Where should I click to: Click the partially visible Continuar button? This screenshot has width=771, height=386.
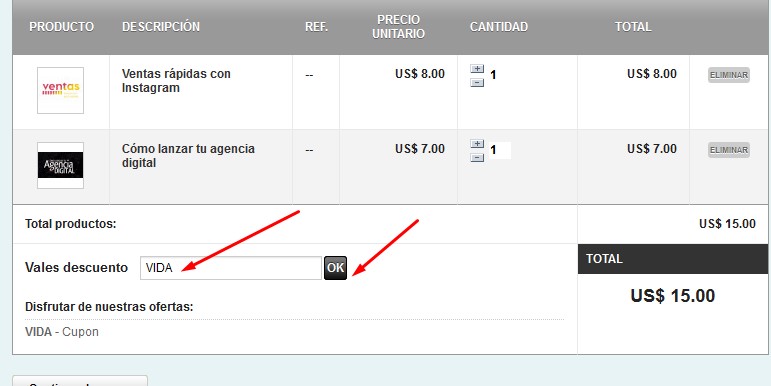click(x=80, y=381)
